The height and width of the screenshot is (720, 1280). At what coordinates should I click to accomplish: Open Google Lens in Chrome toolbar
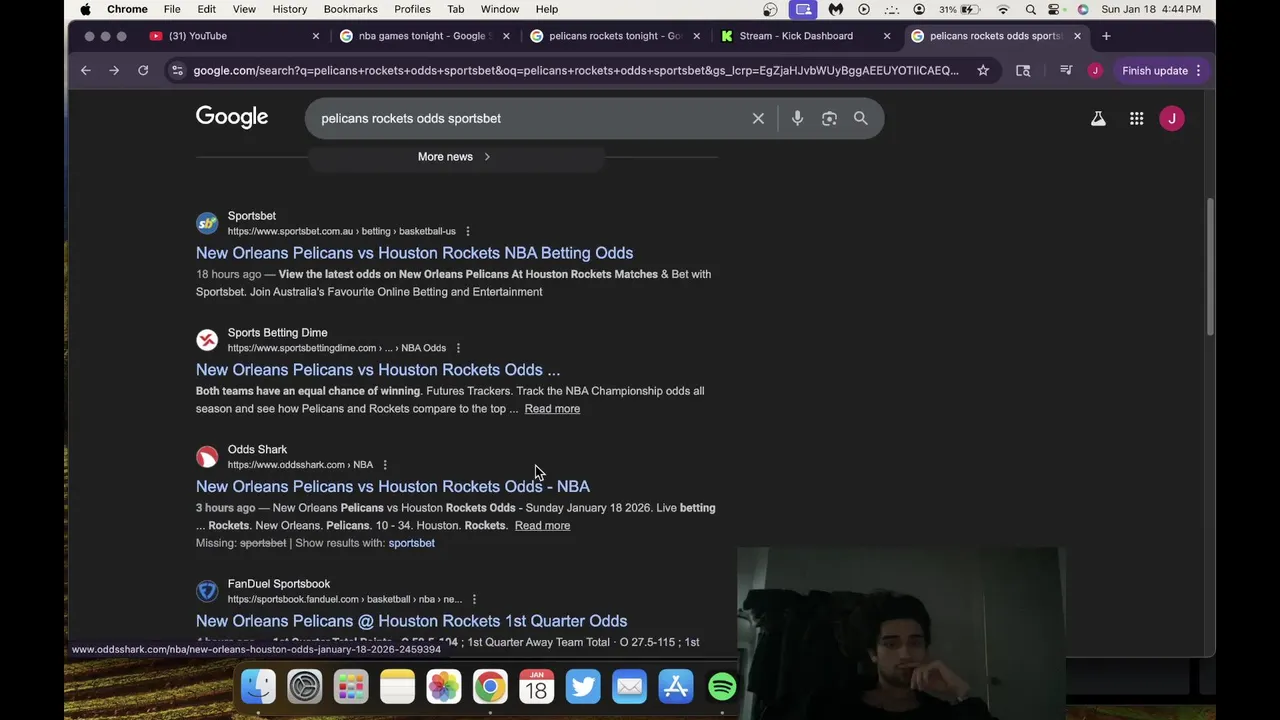pos(1023,71)
